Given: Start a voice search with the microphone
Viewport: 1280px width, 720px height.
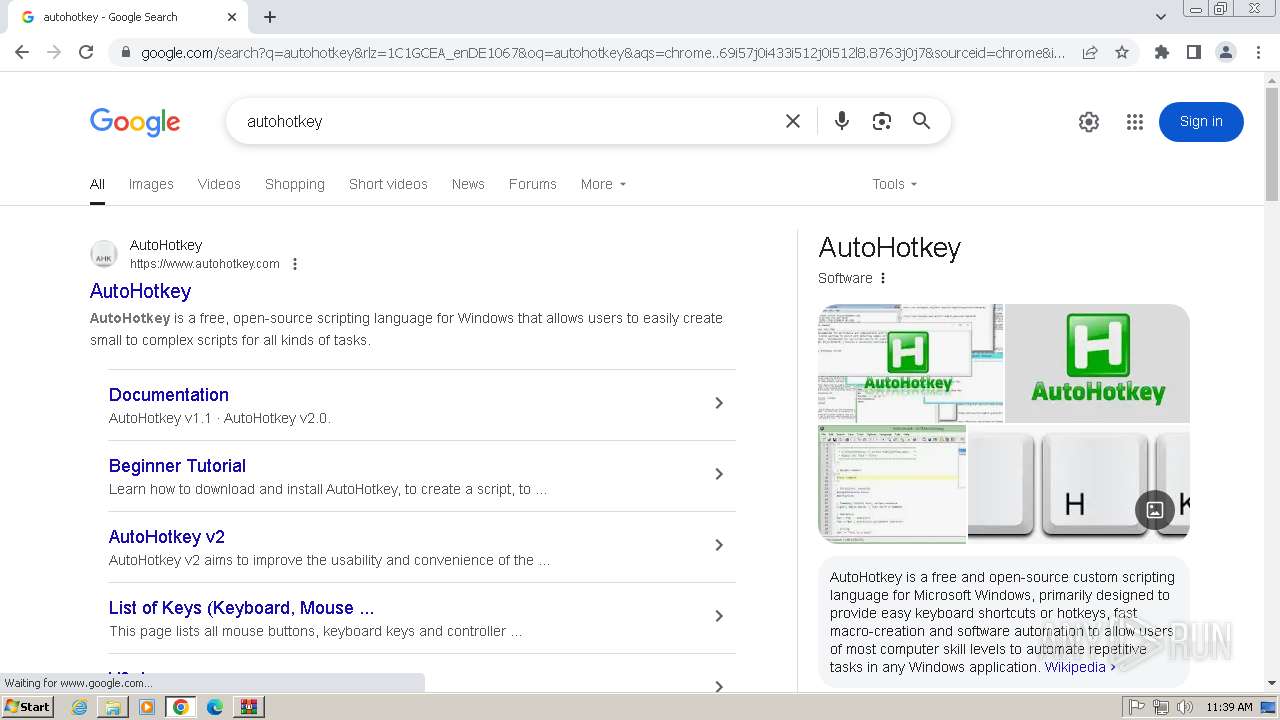Looking at the screenshot, I should tap(842, 121).
